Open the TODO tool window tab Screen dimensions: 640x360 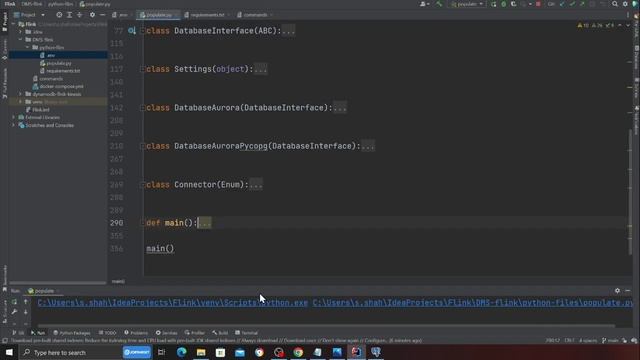[x=107, y=333]
